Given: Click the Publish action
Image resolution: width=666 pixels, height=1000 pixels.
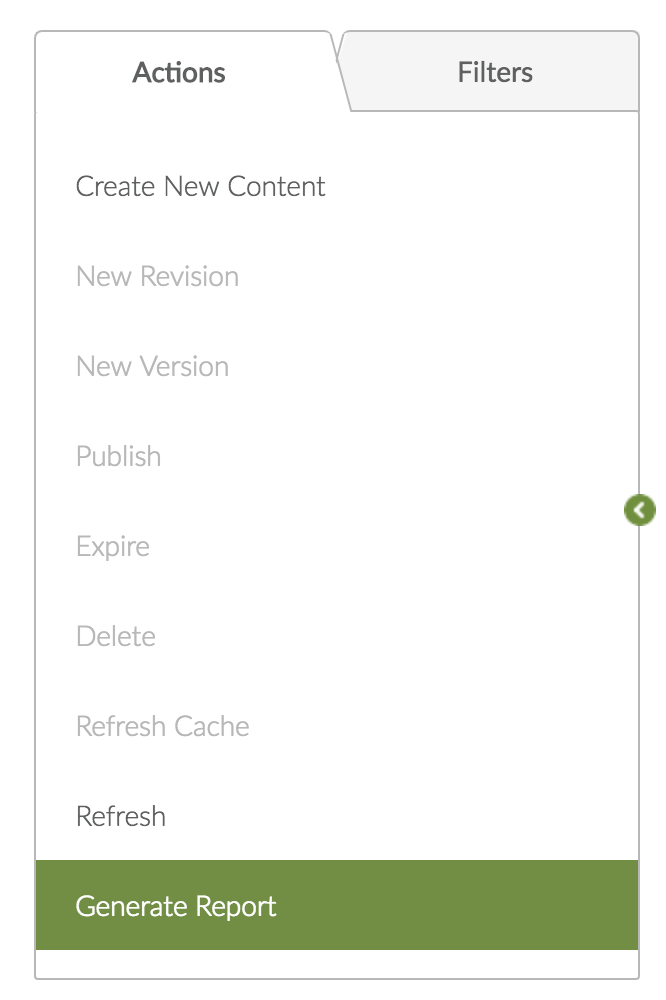Looking at the screenshot, I should click(x=118, y=457).
